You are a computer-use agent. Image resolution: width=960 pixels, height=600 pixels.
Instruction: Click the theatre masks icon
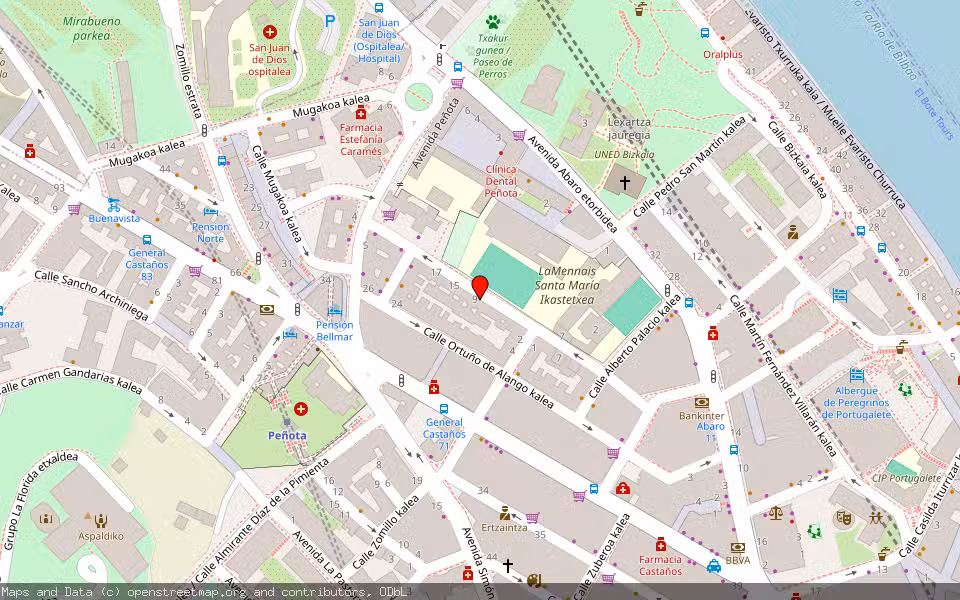coord(845,519)
